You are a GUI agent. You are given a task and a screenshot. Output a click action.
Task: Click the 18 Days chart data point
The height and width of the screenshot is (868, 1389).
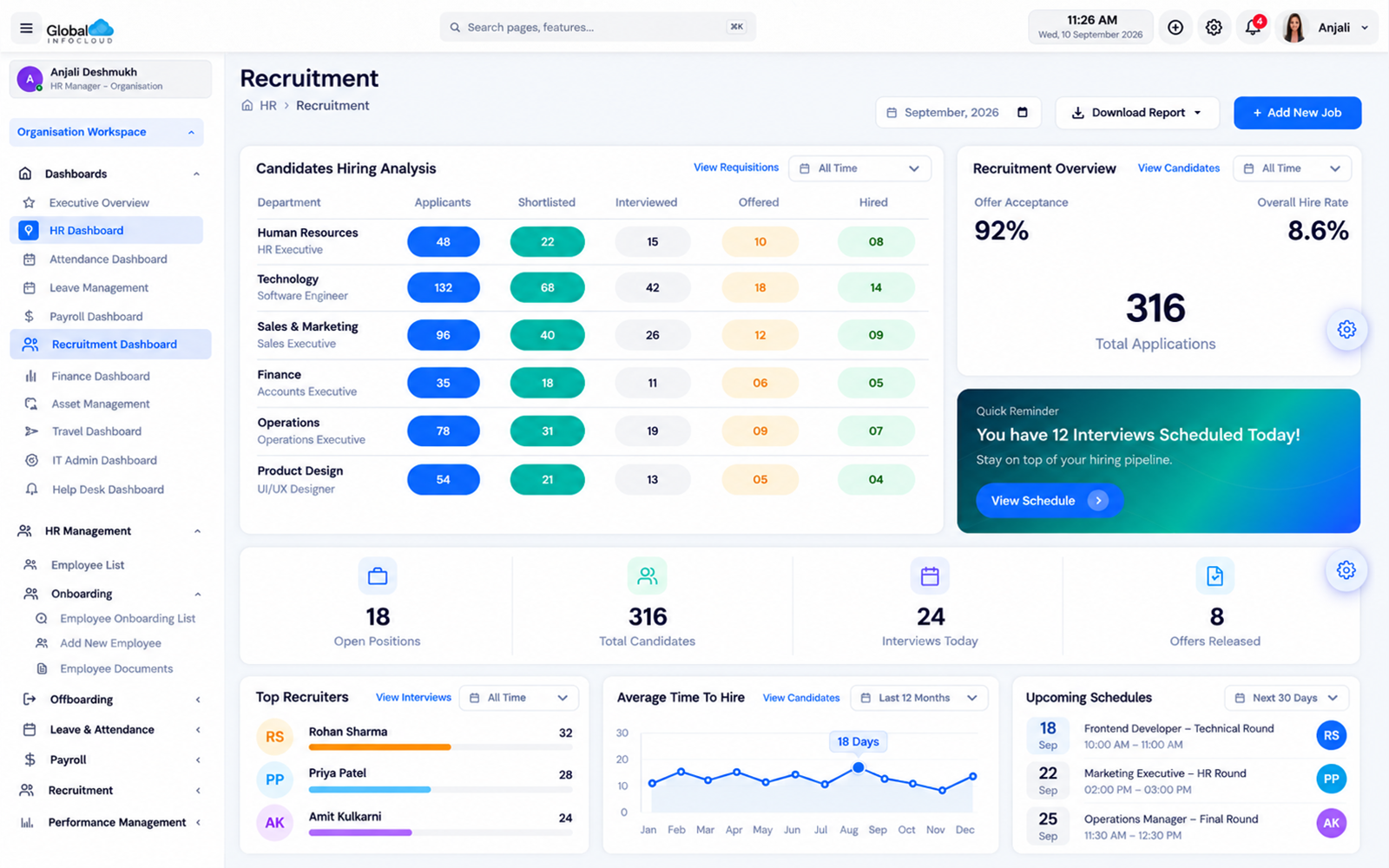pos(858,767)
